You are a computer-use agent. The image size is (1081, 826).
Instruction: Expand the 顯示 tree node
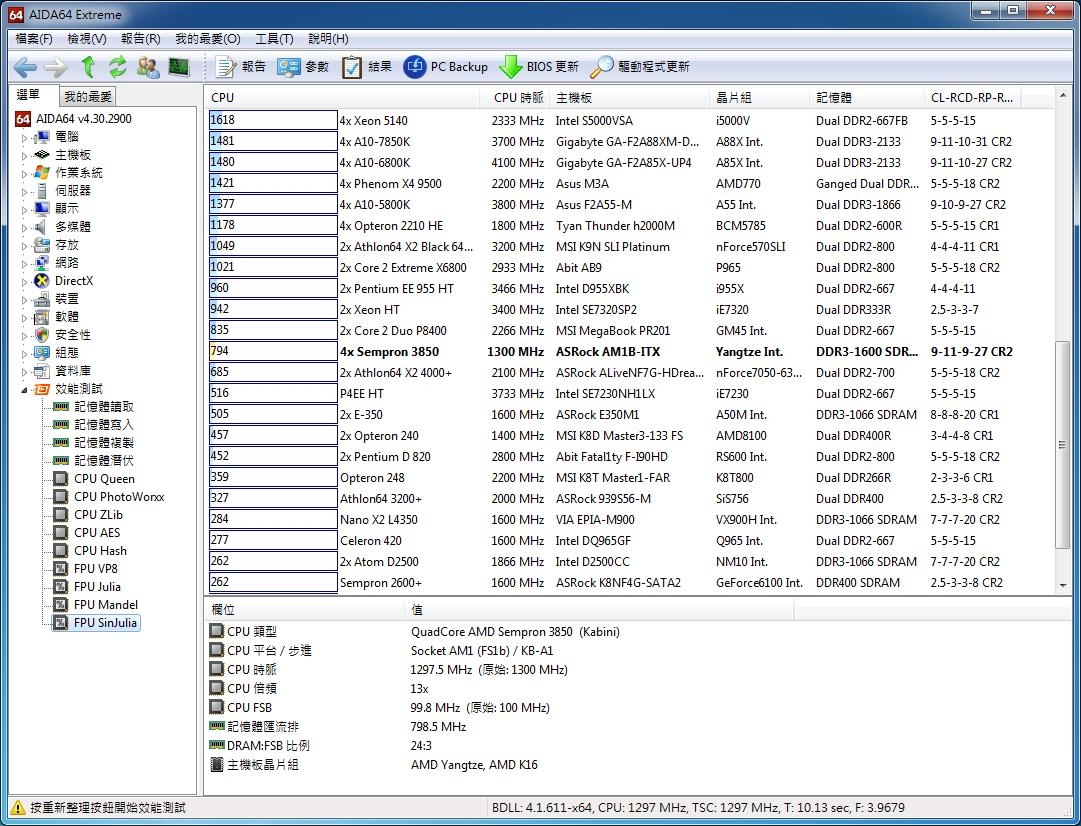tap(25, 209)
